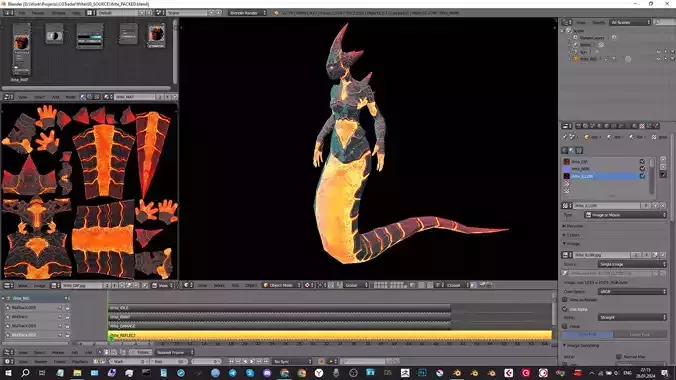
Task: Open the World properties tab
Action: coord(599,126)
